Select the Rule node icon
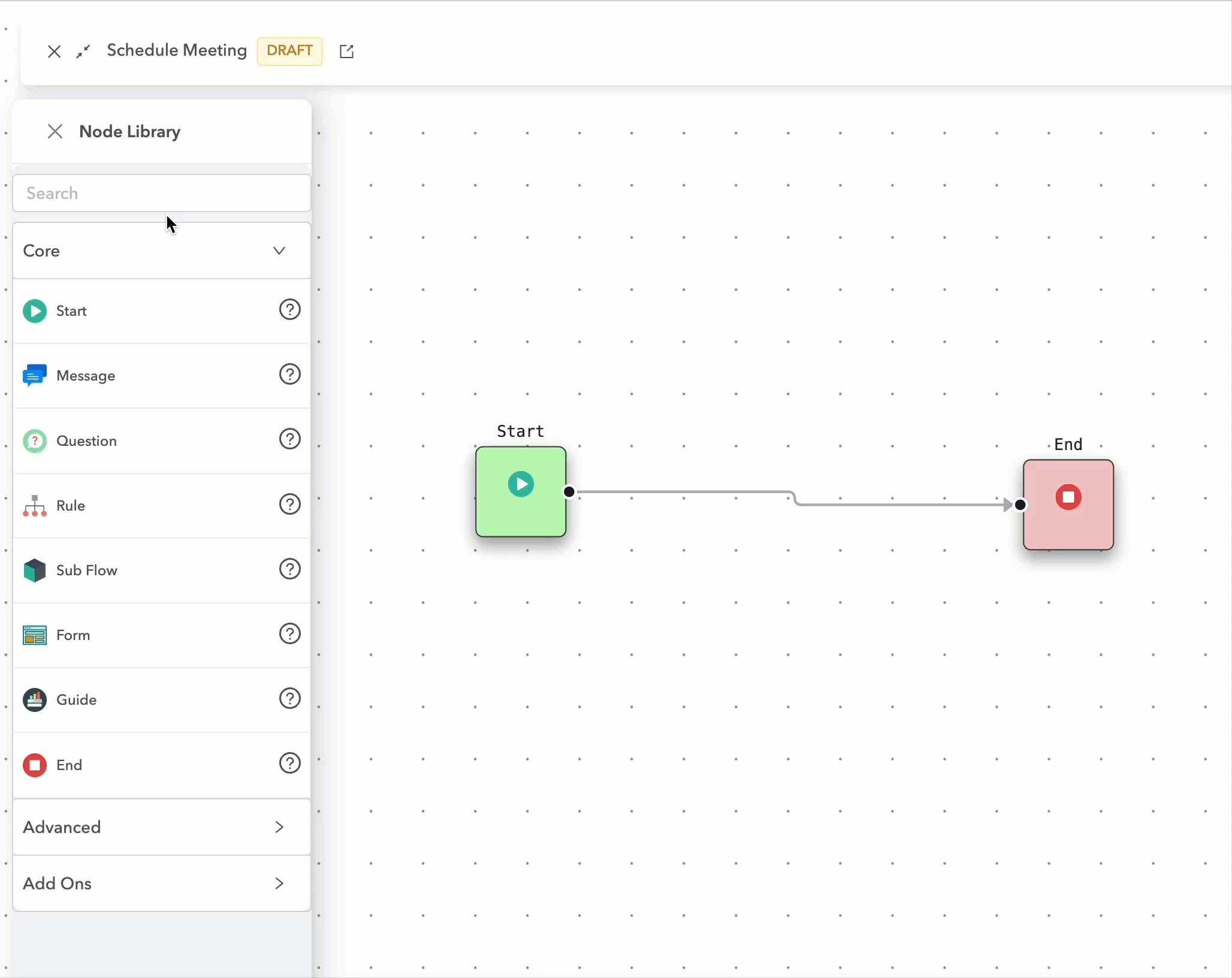The height and width of the screenshot is (978, 1232). [x=35, y=506]
